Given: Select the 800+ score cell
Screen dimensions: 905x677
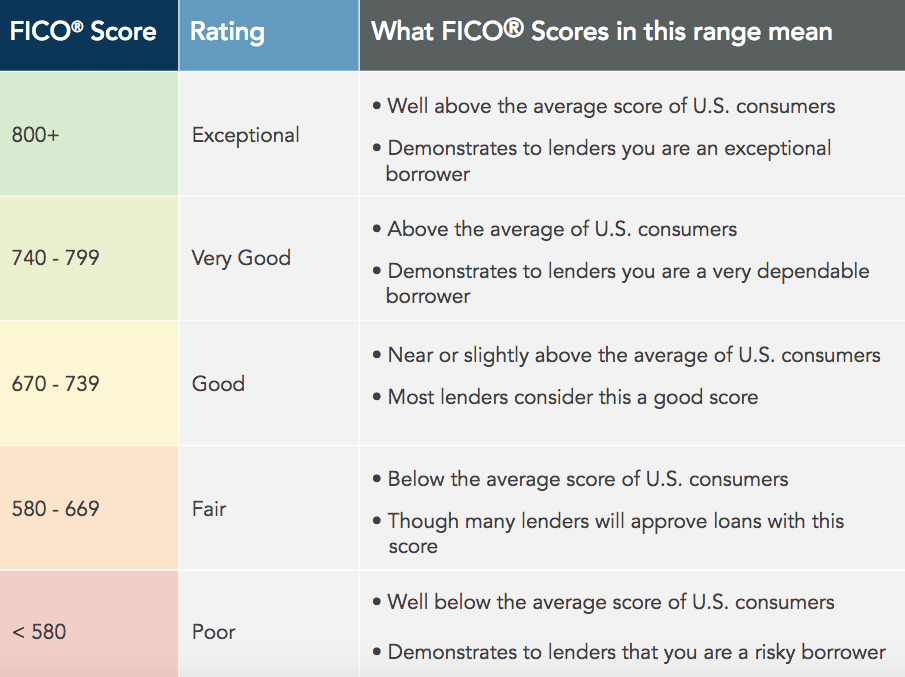Looking at the screenshot, I should tap(89, 134).
